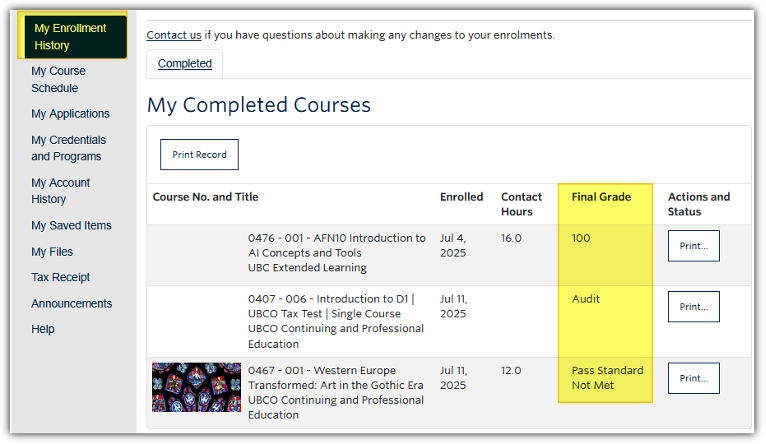The width and height of the screenshot is (766, 444).
Task: Open the AFN10 Introduction to AI course title
Action: (336, 246)
